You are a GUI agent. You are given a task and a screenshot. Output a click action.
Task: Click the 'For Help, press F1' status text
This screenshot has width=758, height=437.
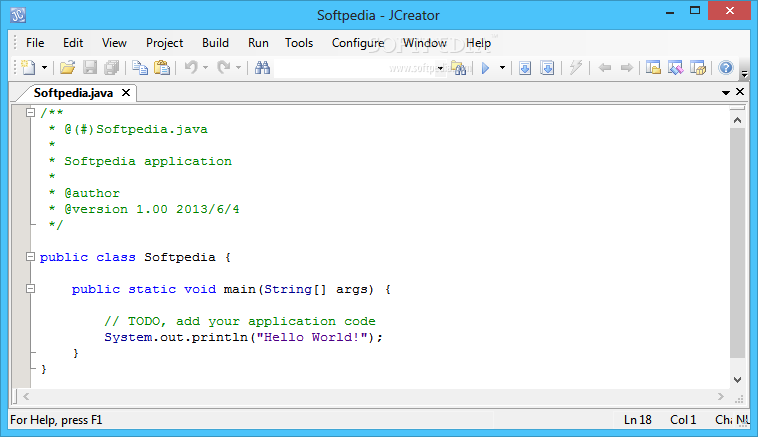click(56, 420)
